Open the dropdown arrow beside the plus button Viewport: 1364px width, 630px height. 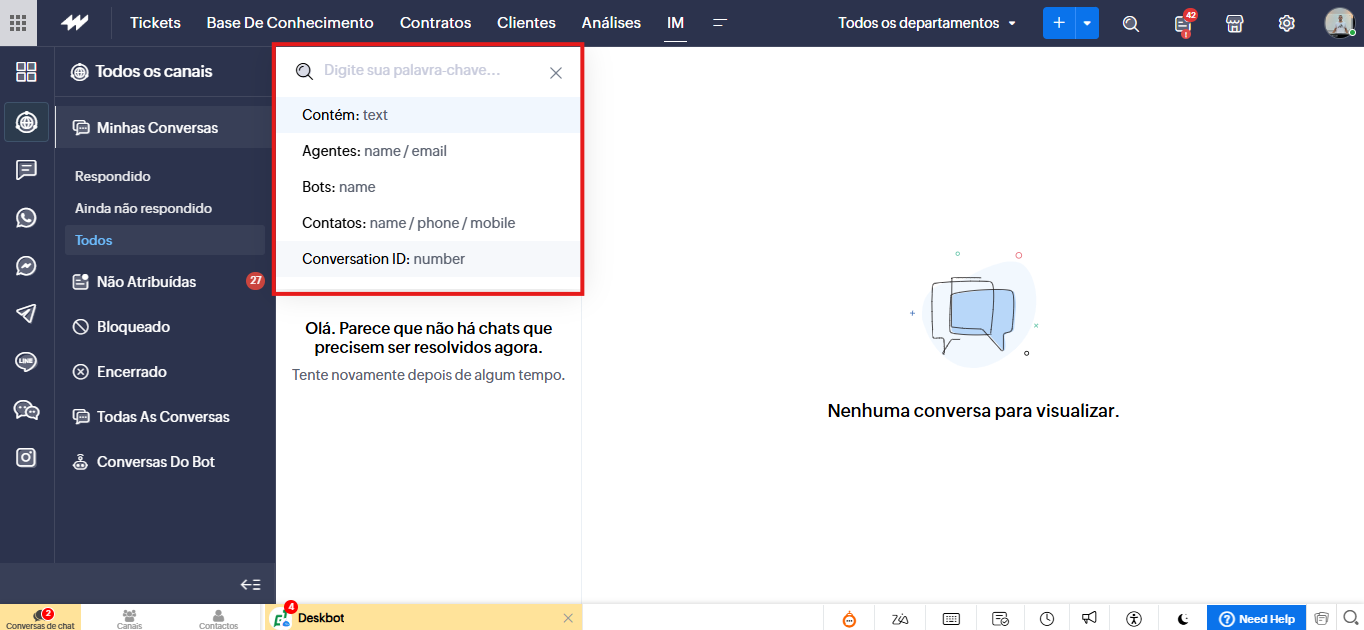tap(1087, 23)
